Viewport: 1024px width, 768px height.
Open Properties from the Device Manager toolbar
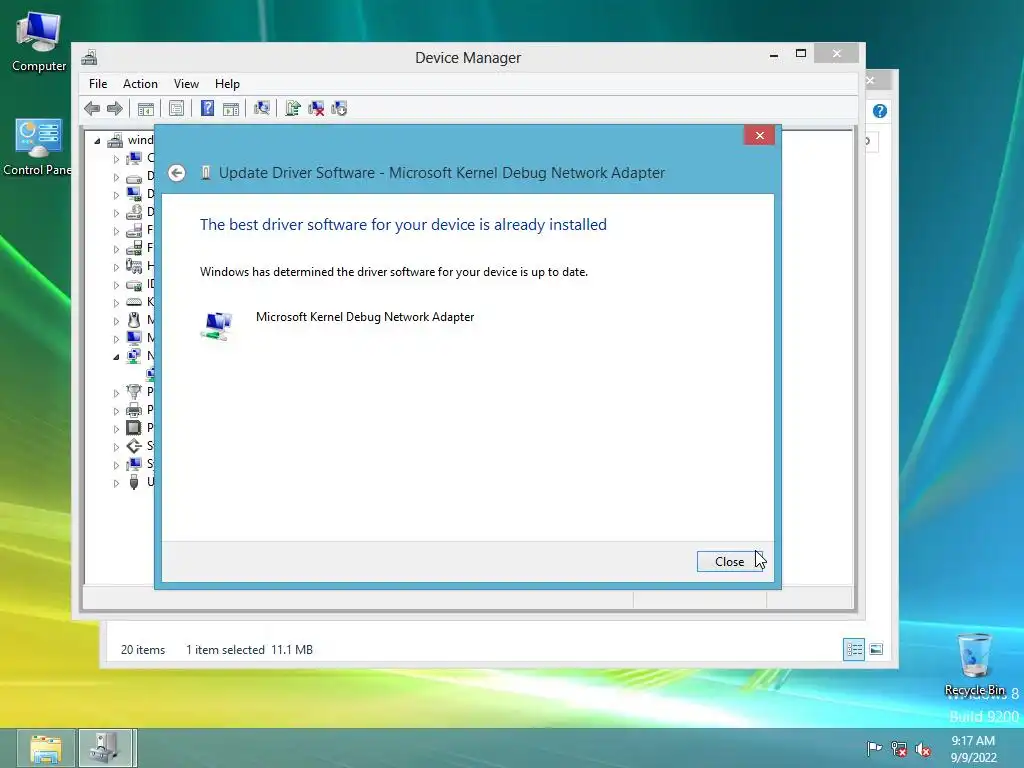point(176,108)
